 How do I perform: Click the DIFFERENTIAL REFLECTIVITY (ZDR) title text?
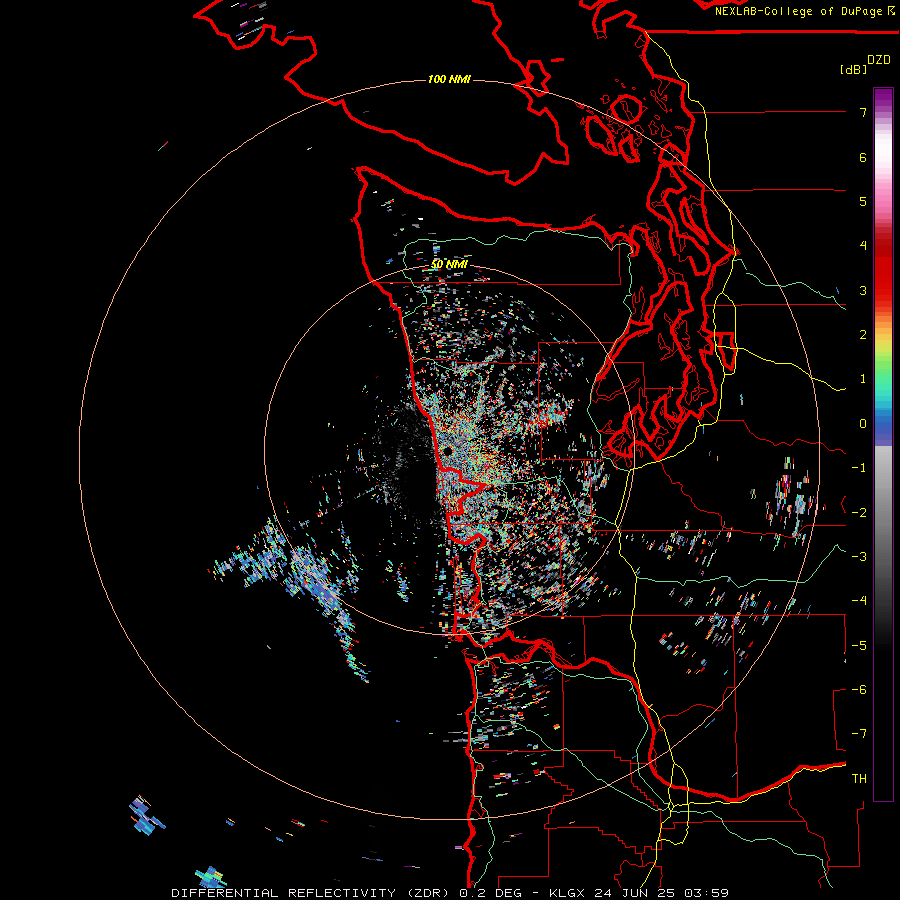(312, 893)
